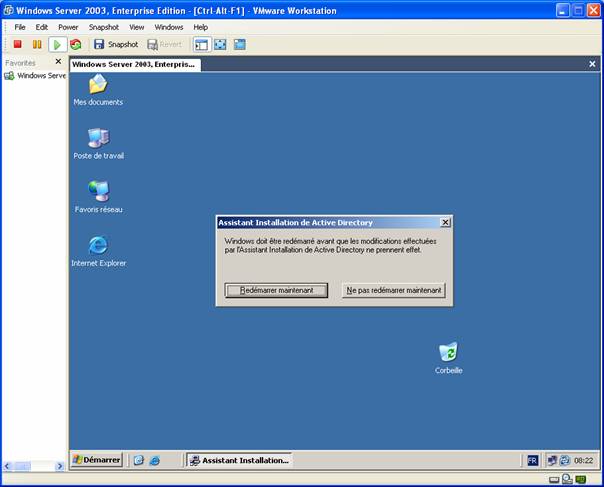Open the Edit menu
604x487 pixels.
click(42, 27)
